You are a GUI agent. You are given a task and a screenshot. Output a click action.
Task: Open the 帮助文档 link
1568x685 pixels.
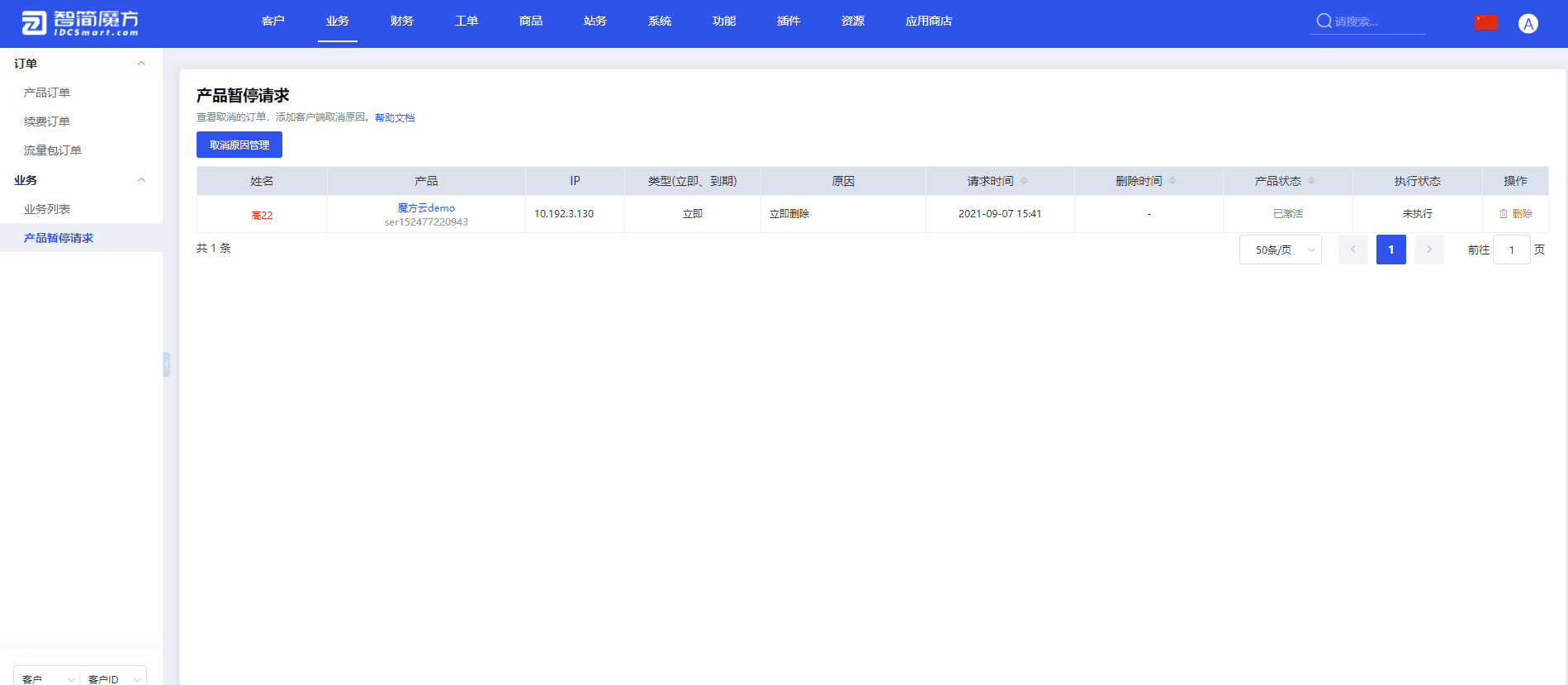click(395, 118)
